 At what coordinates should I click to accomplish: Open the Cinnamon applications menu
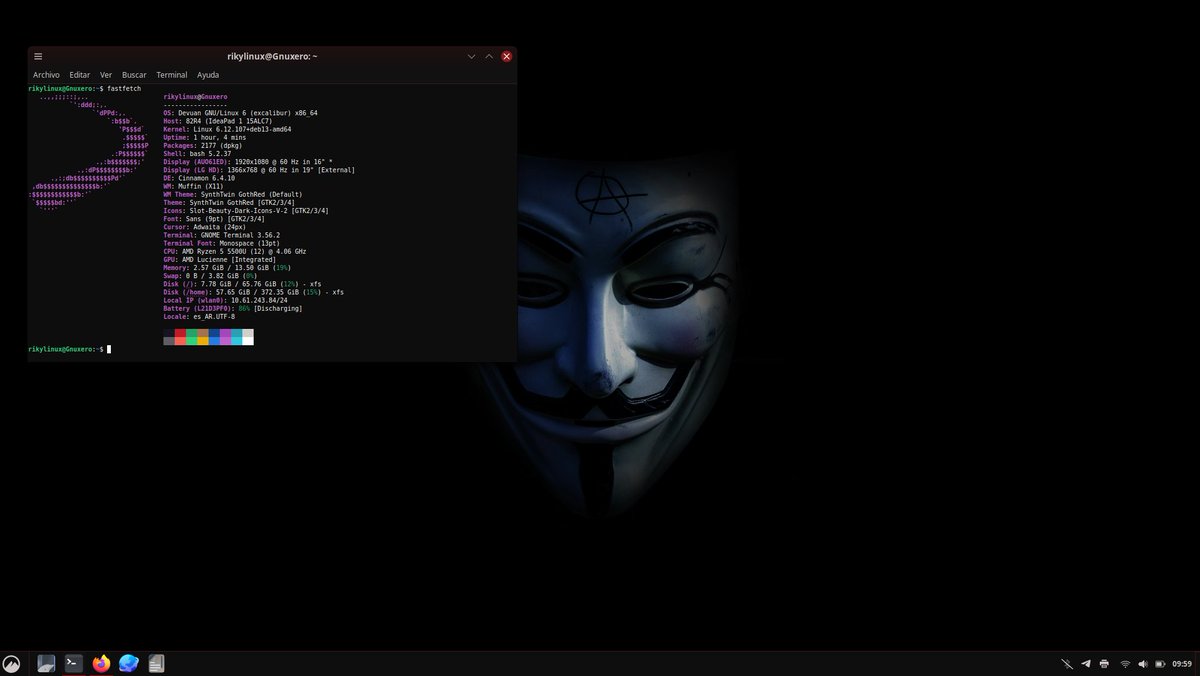click(x=12, y=663)
